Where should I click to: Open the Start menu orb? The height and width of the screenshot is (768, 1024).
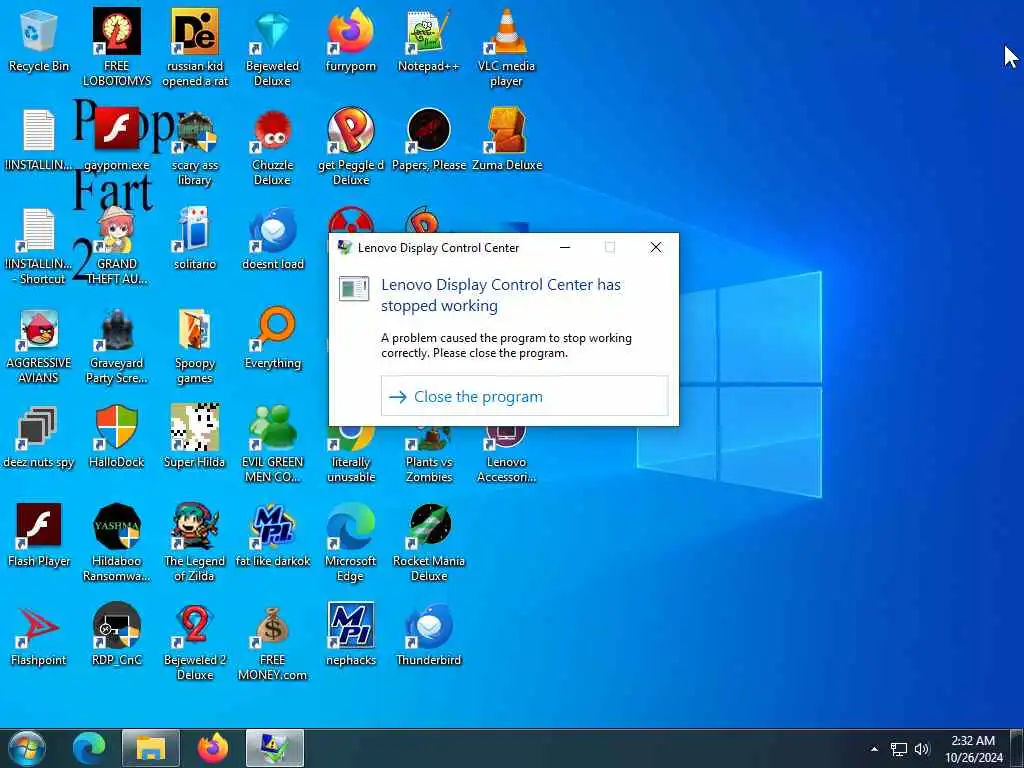(27, 748)
